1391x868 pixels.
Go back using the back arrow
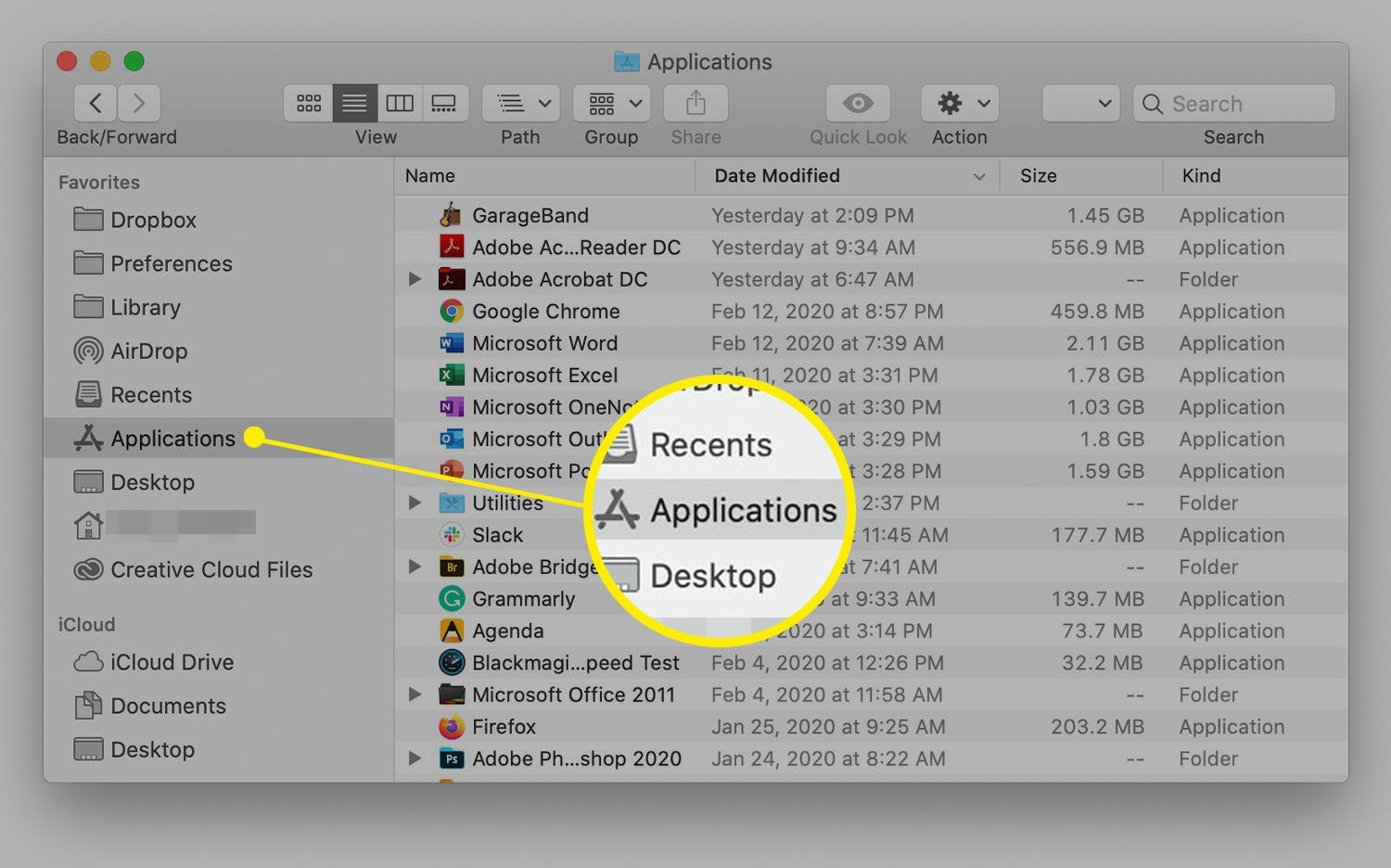95,103
